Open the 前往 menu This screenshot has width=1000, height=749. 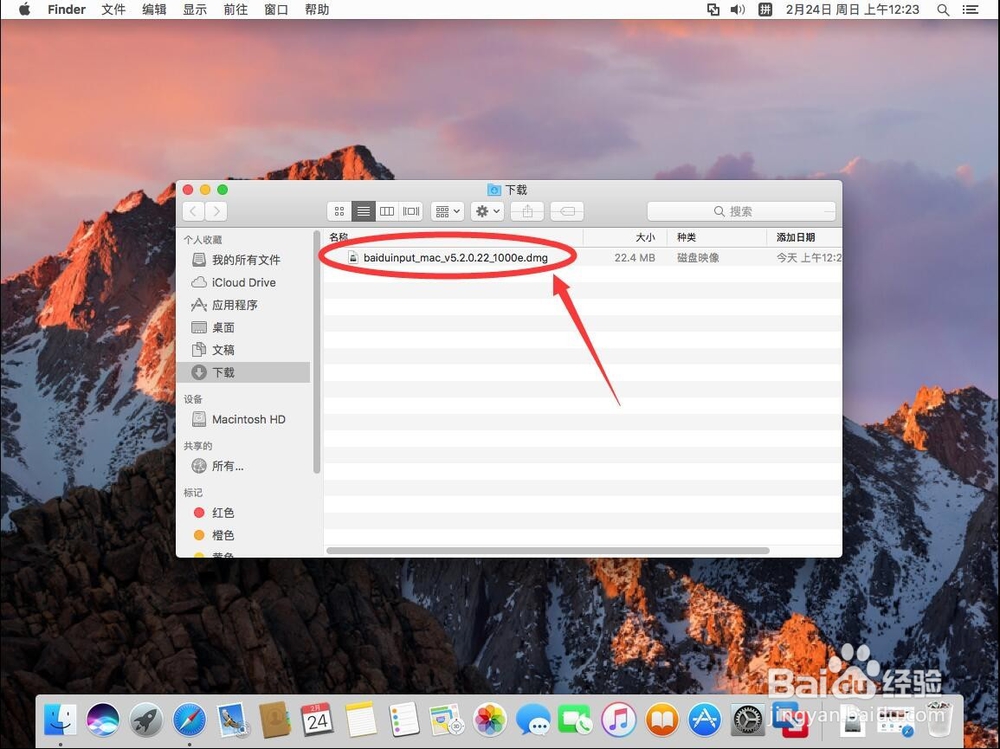[x=235, y=9]
